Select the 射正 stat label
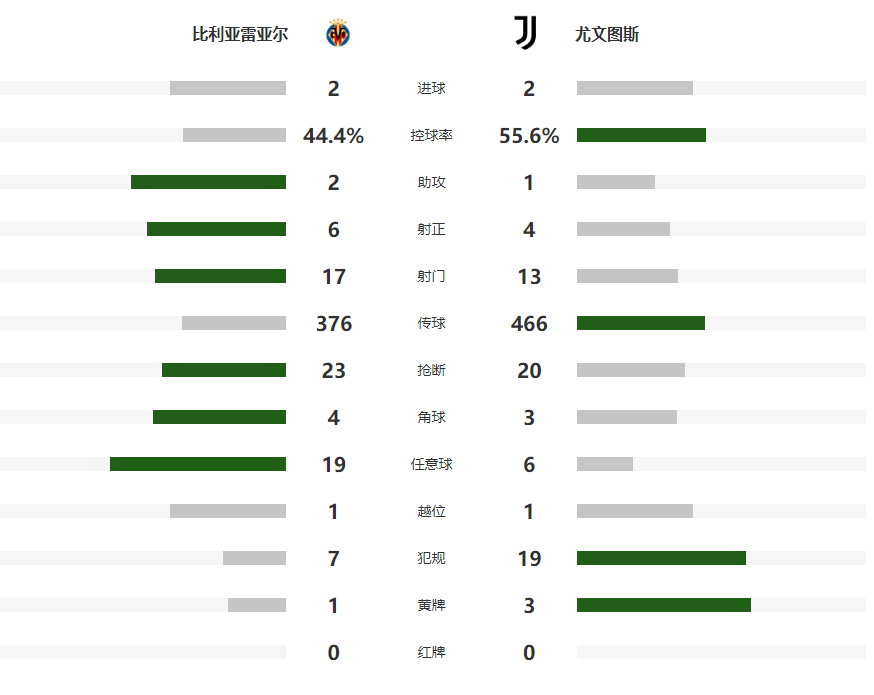 431,230
